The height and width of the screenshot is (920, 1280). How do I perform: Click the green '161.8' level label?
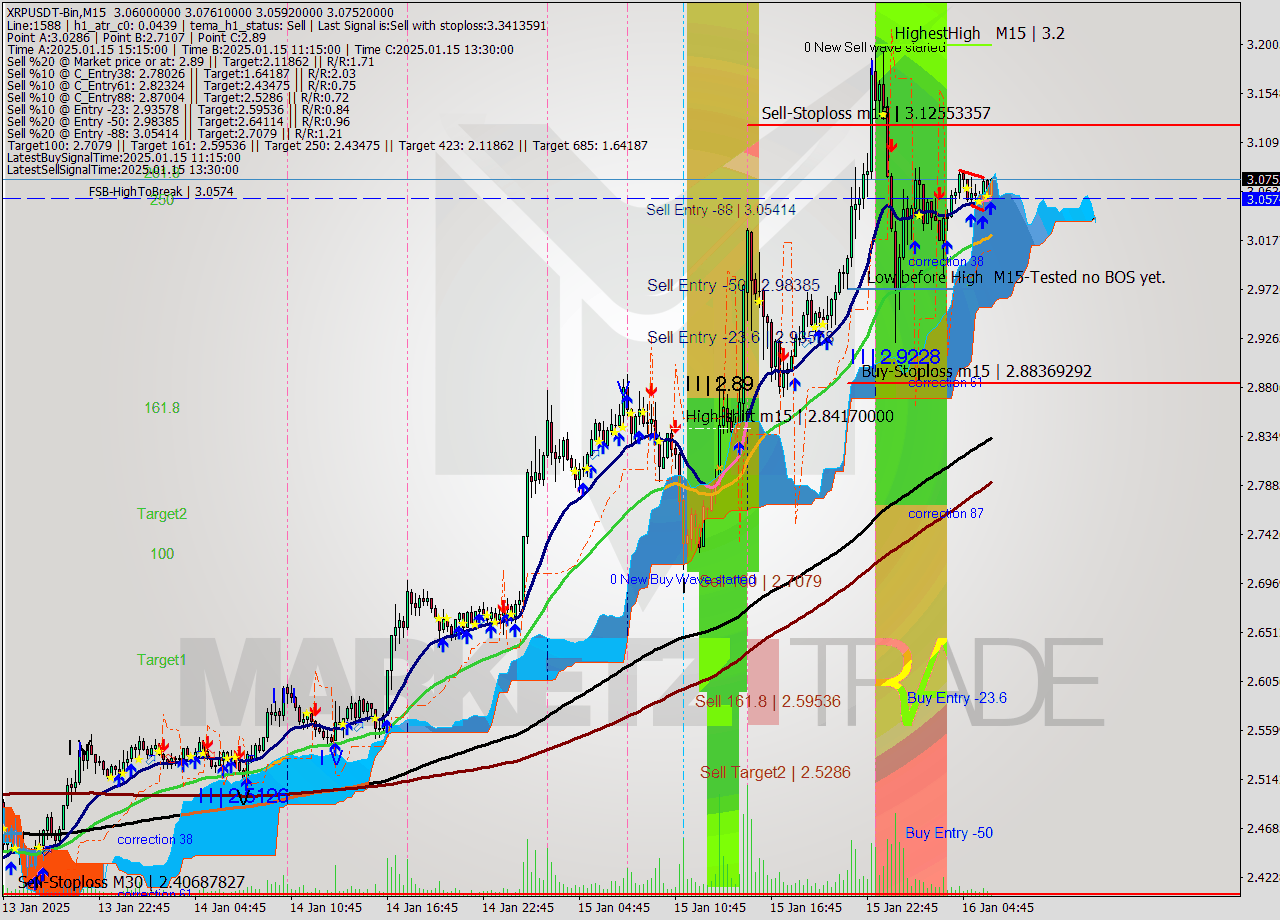pyautogui.click(x=162, y=407)
